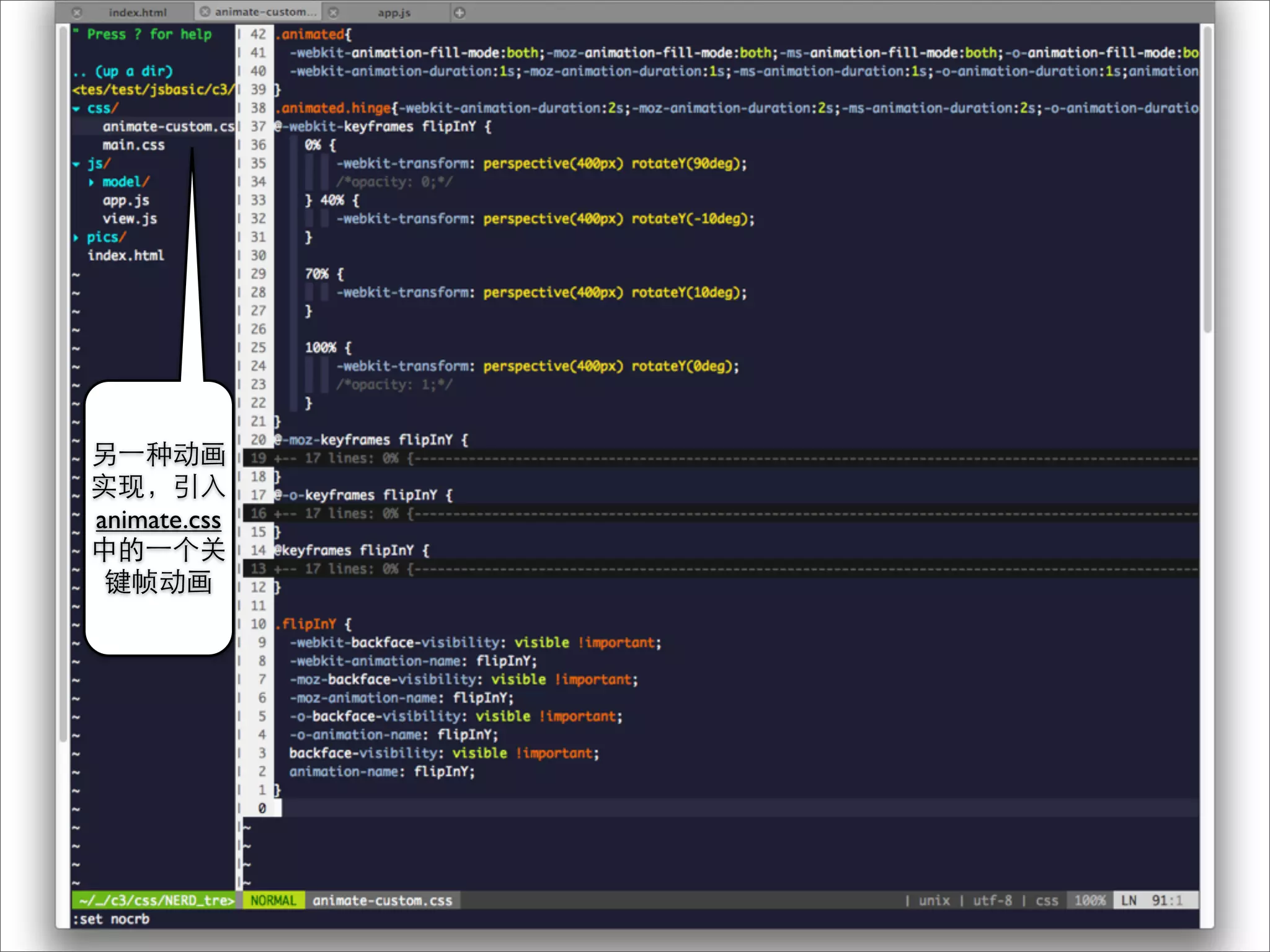Click the rotateY(10deg) transform line
This screenshot has height=952, width=1270.
[542, 293]
